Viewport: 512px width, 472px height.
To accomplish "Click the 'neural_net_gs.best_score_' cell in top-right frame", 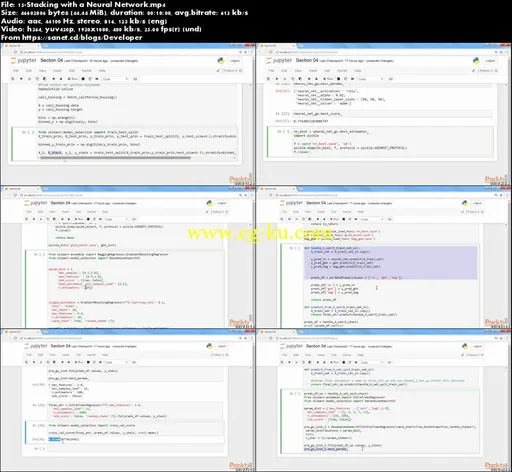I will (392, 114).
